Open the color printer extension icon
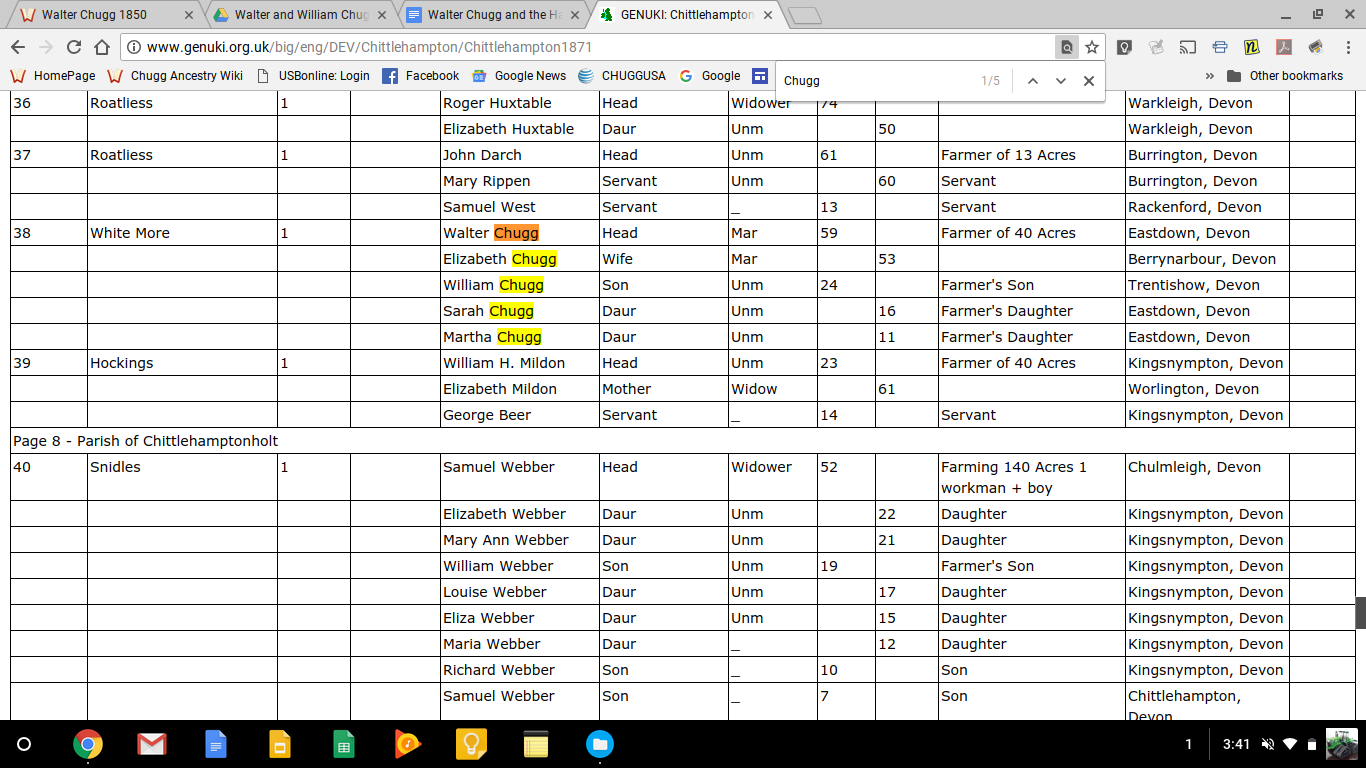1366x768 pixels. [x=1315, y=47]
